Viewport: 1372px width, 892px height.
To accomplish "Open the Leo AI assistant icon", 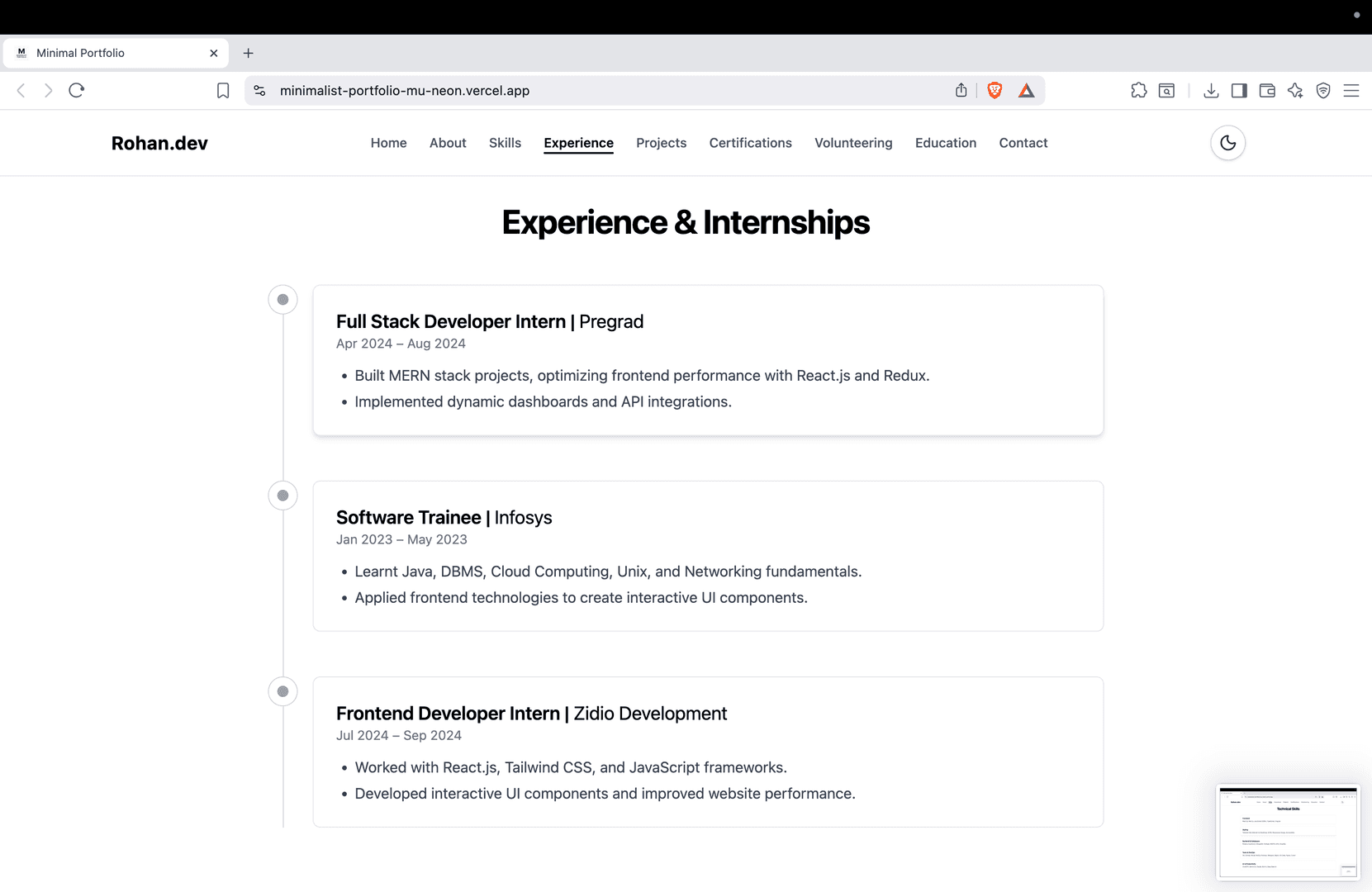I will 1295,91.
